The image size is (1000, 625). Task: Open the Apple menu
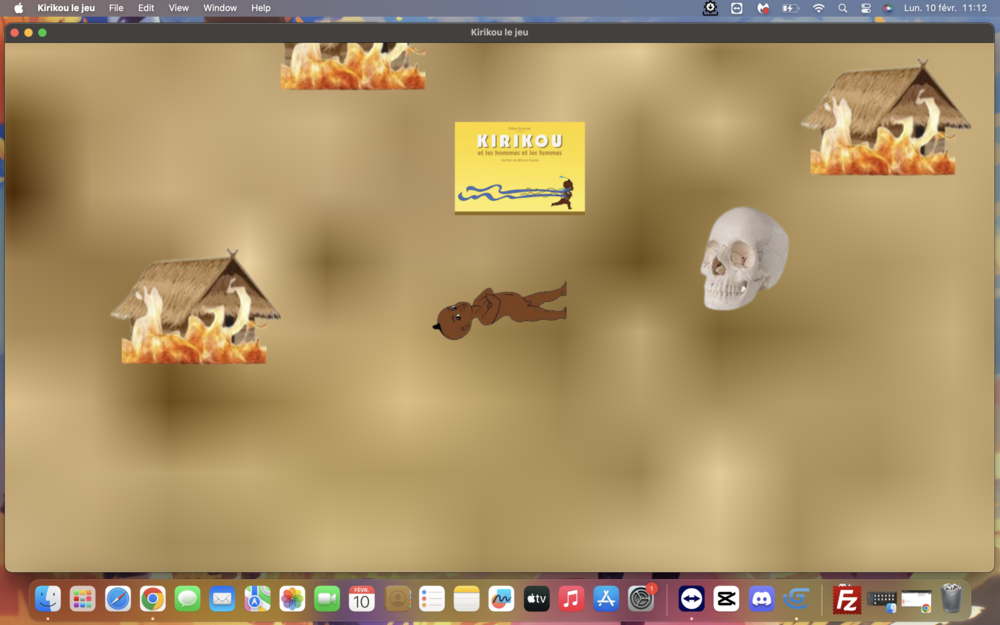pyautogui.click(x=18, y=8)
